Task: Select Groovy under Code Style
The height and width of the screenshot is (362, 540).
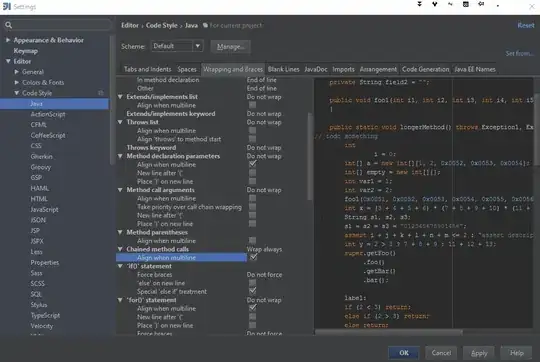Action: coord(41,167)
